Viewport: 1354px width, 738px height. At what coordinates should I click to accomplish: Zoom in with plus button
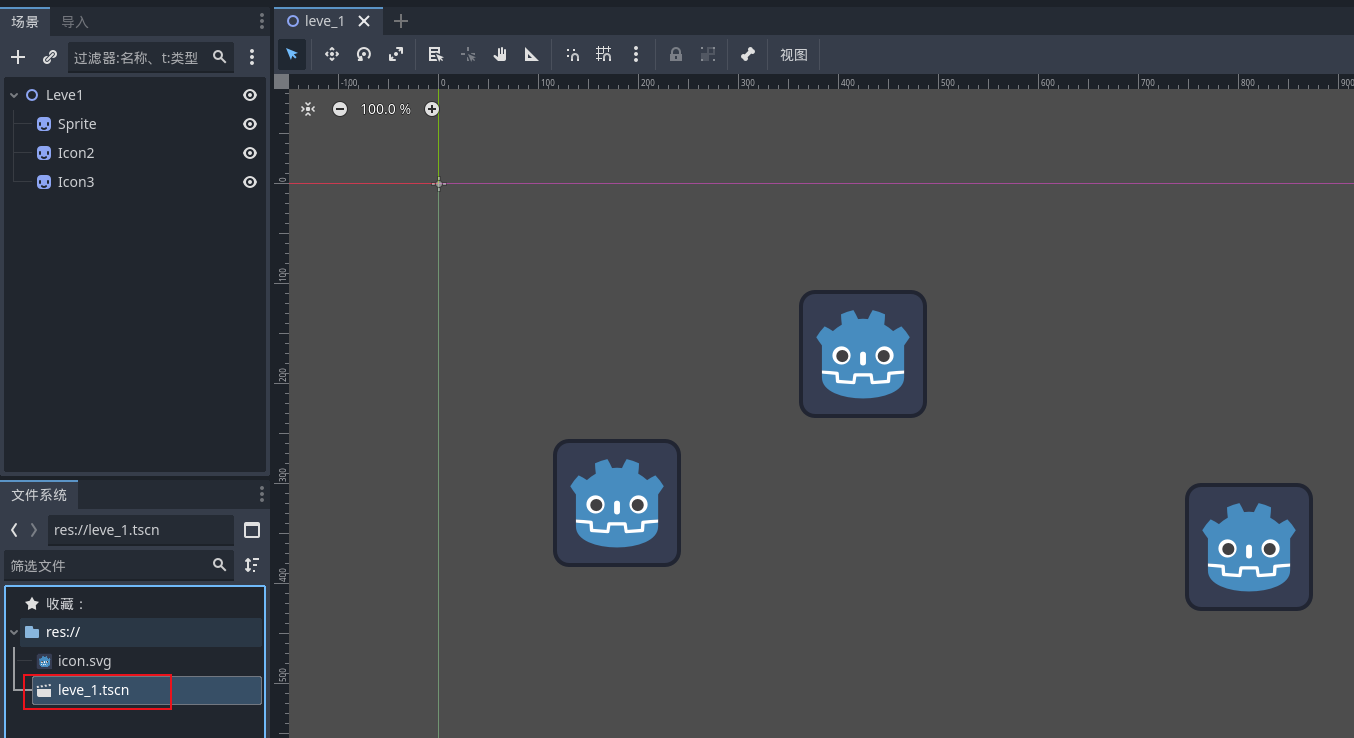[432, 109]
